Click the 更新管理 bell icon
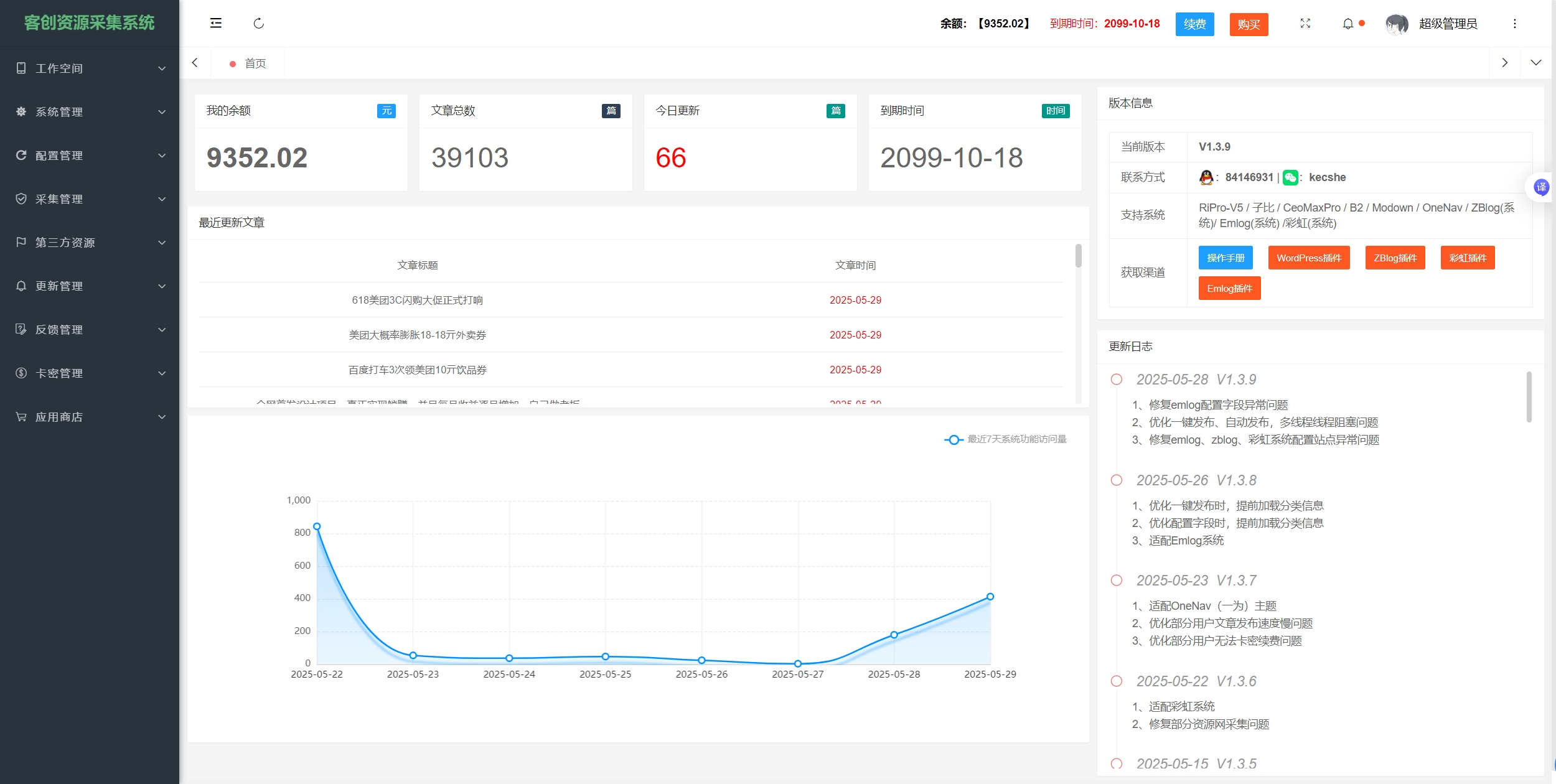 [21, 286]
